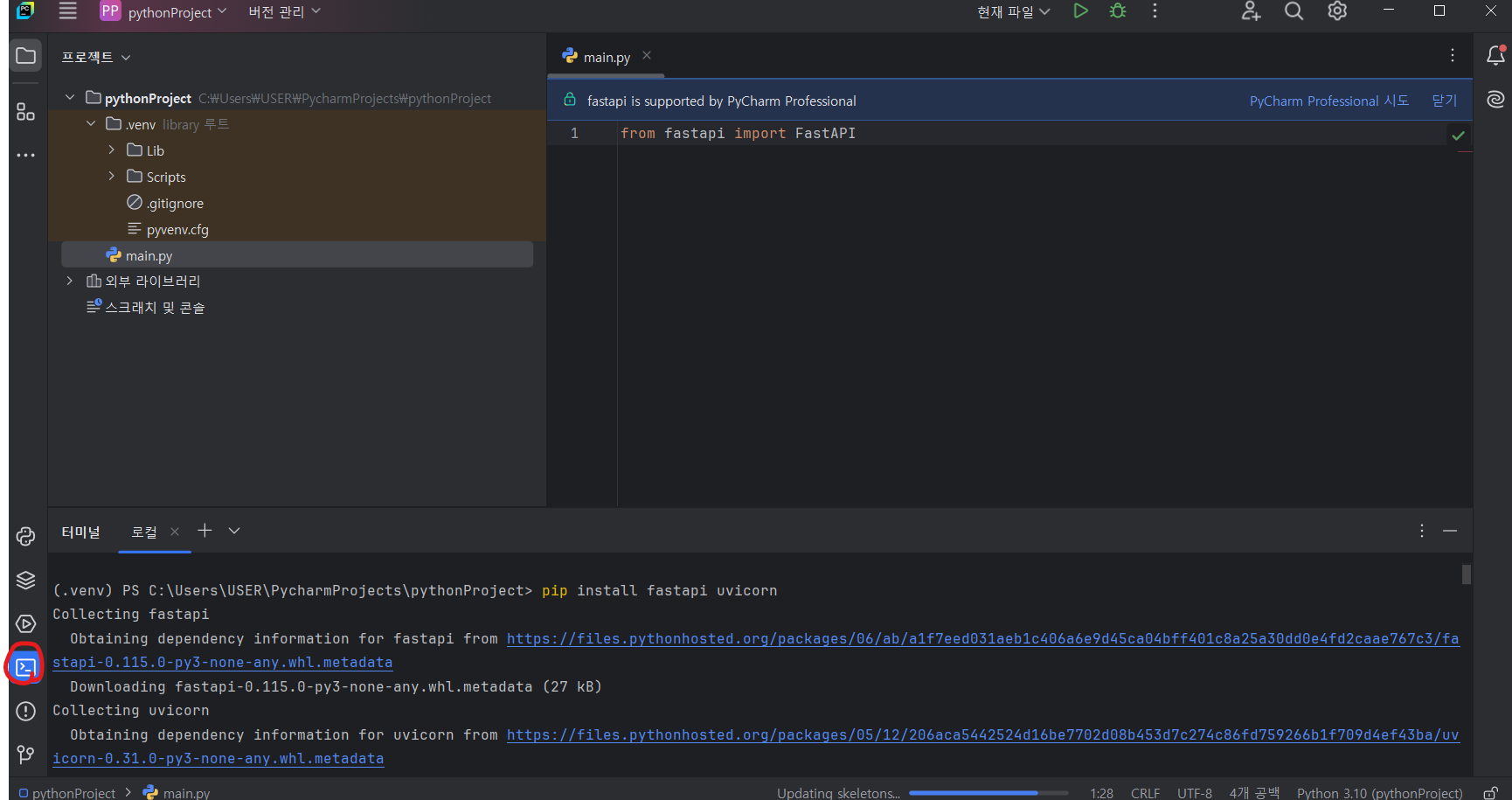Add a new terminal tab
This screenshot has width=1512, height=800.
click(205, 531)
